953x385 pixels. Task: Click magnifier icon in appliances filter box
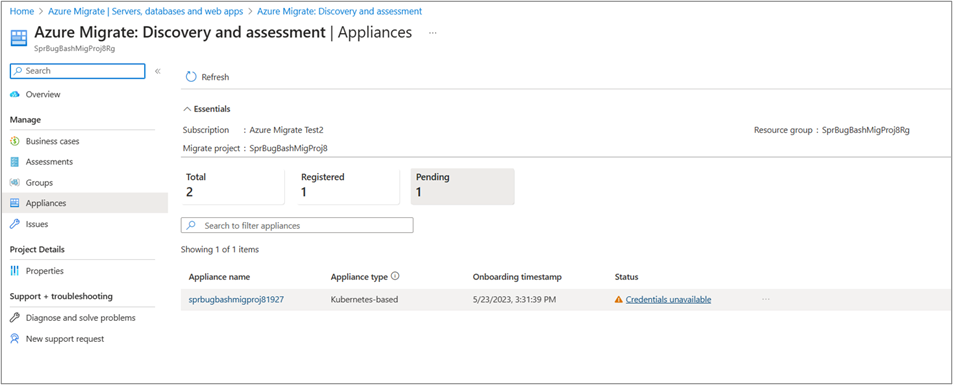click(x=192, y=225)
